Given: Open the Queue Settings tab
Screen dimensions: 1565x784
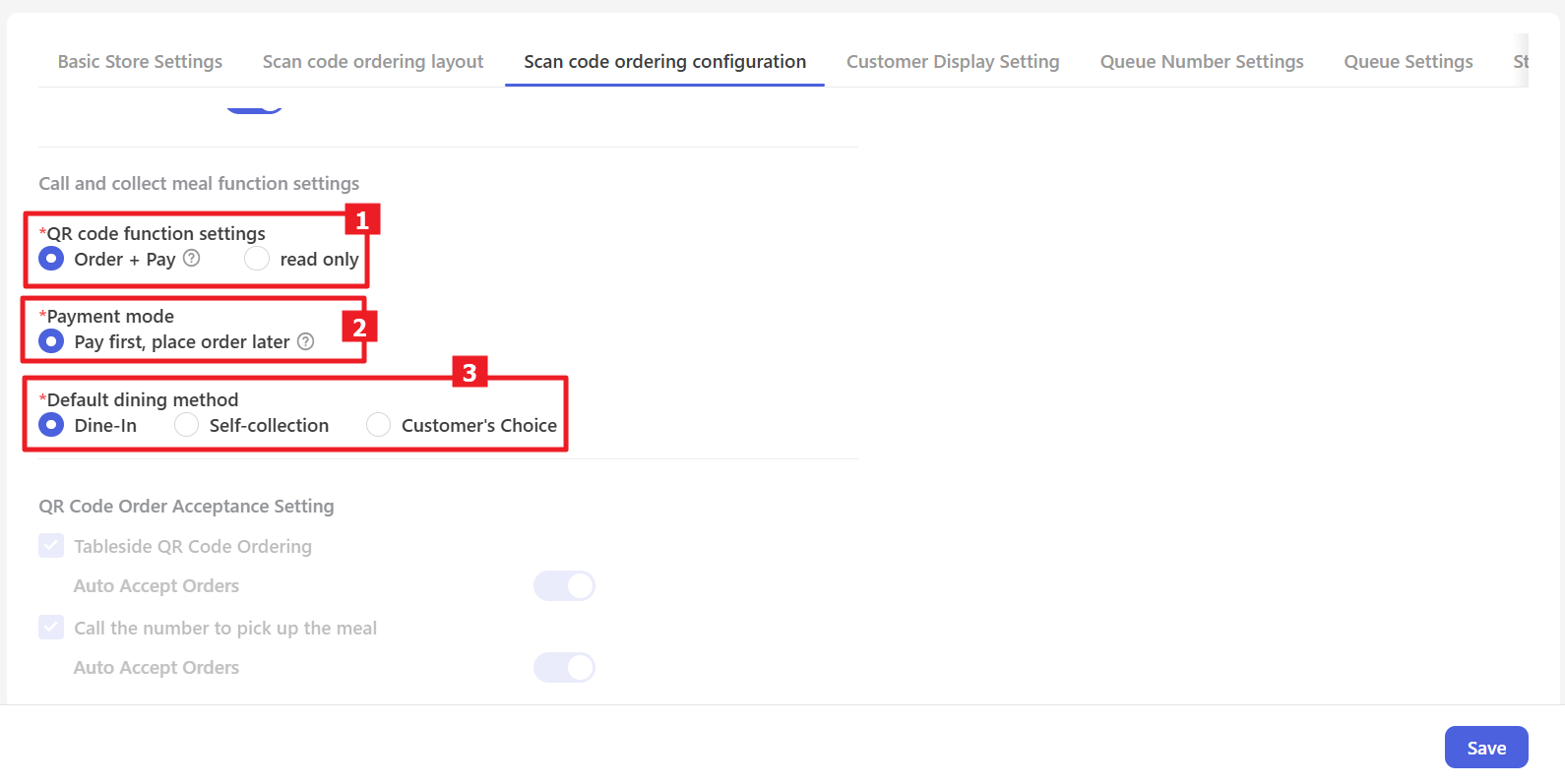Looking at the screenshot, I should point(1408,62).
